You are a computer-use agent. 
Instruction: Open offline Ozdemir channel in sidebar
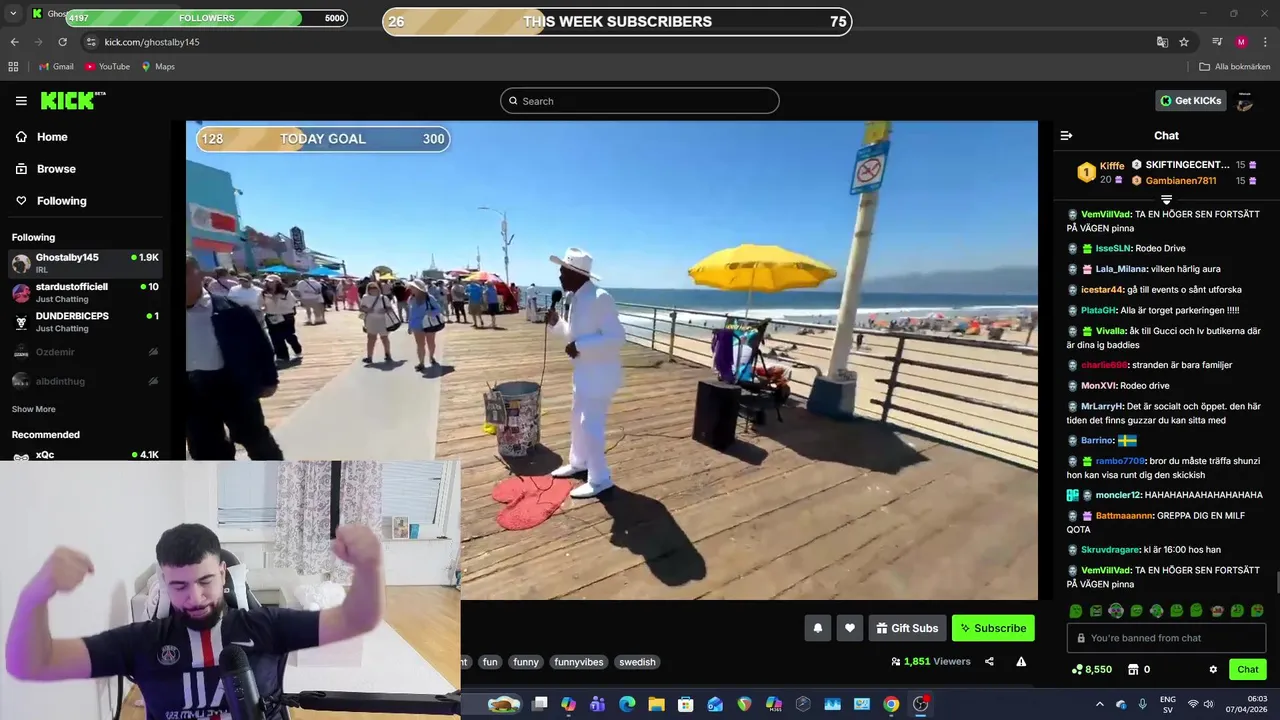click(85, 352)
